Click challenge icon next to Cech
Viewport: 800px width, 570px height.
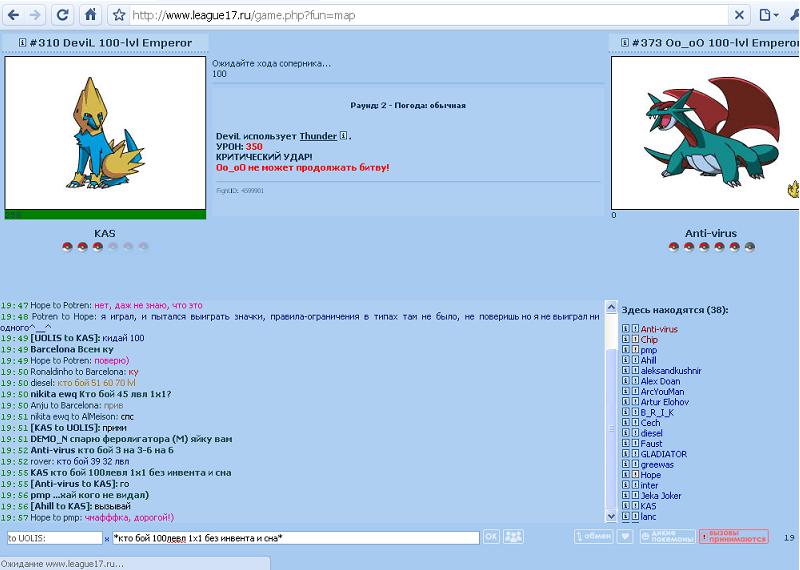[635, 423]
